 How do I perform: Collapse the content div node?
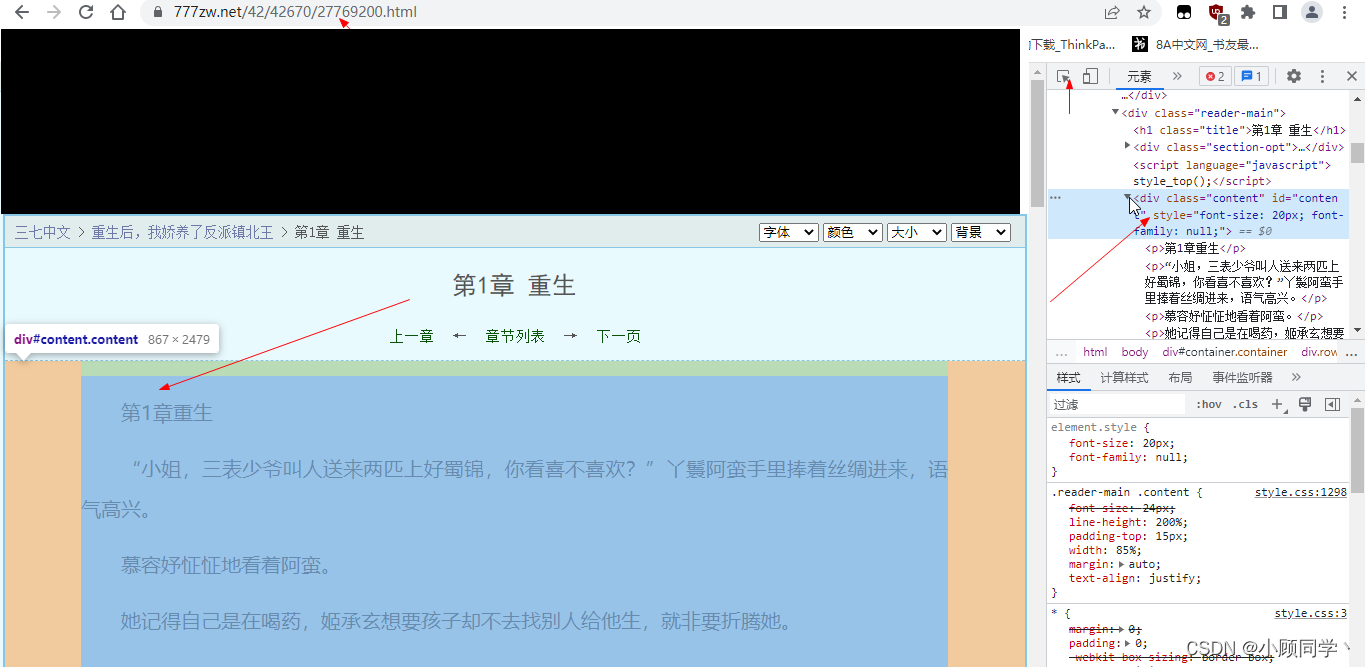[x=1127, y=197]
